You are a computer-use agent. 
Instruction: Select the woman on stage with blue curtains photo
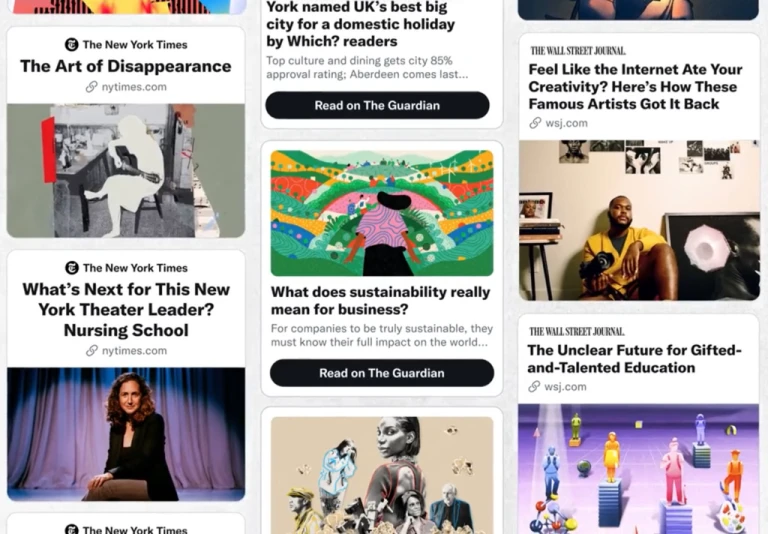(126, 434)
